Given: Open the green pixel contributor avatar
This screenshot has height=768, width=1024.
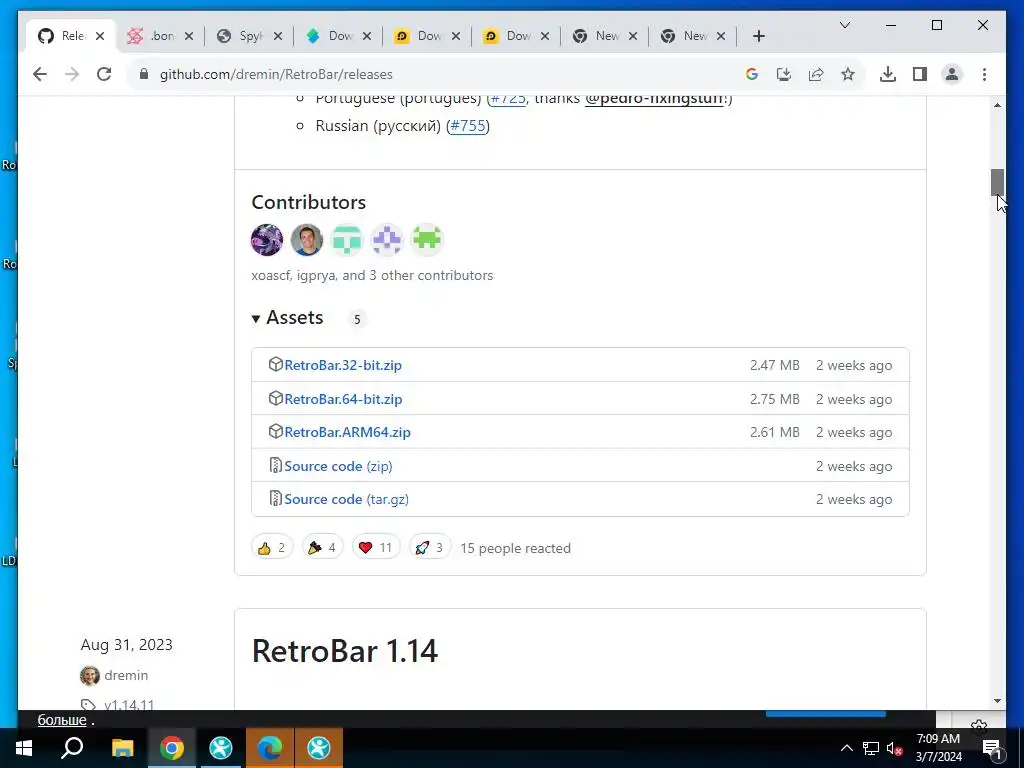Looking at the screenshot, I should 427,240.
